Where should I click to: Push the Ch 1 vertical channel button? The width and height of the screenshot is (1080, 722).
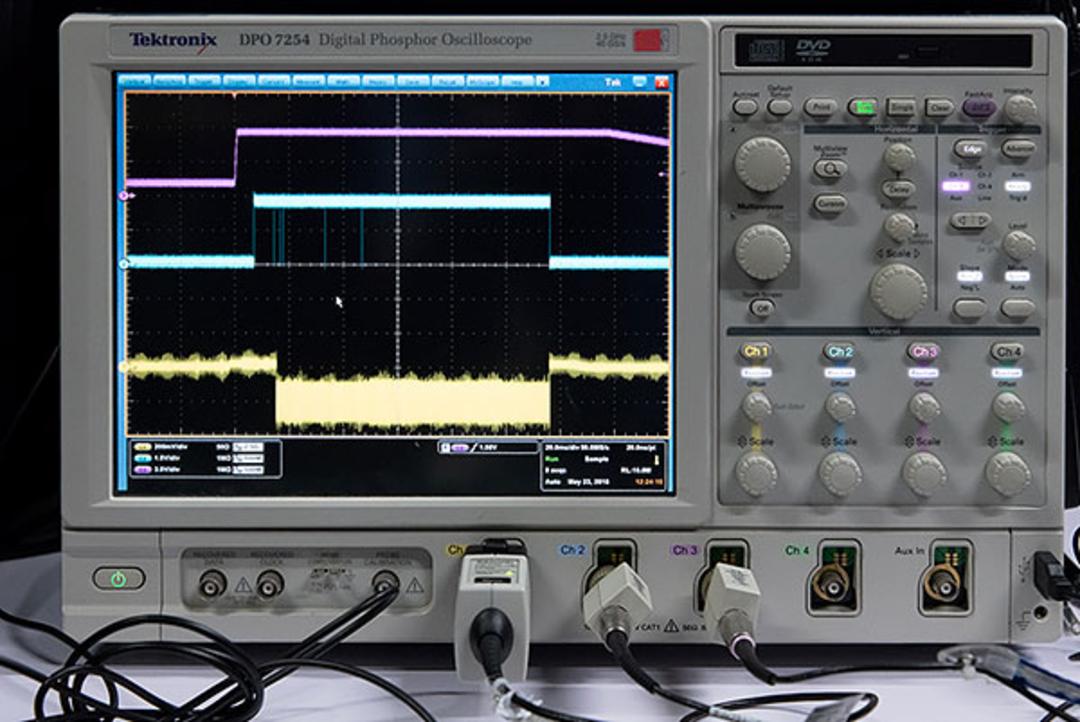756,351
